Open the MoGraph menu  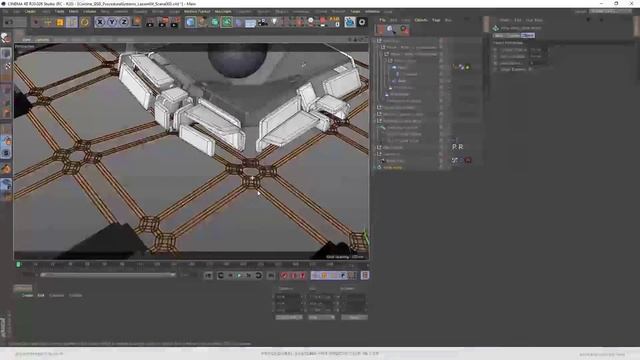pyautogui.click(x=223, y=11)
